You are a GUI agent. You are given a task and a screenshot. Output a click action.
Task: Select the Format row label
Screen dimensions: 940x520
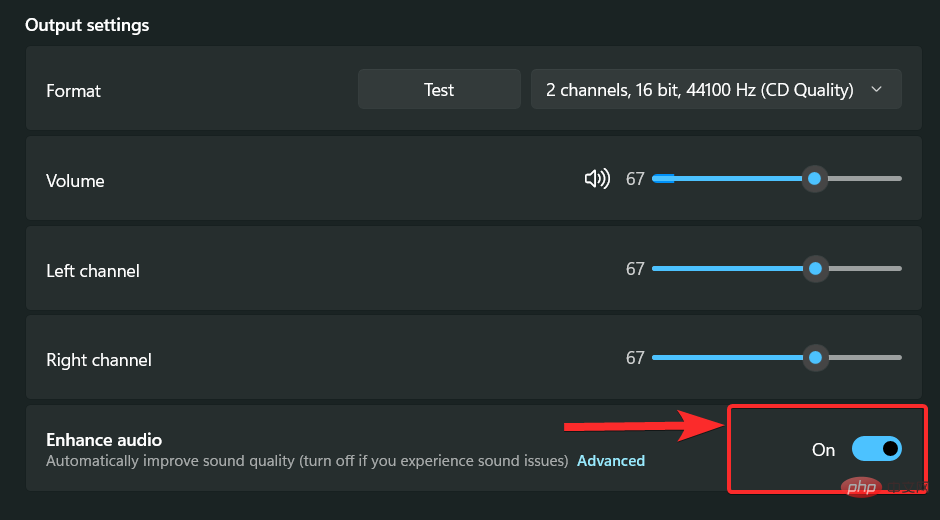tap(74, 91)
